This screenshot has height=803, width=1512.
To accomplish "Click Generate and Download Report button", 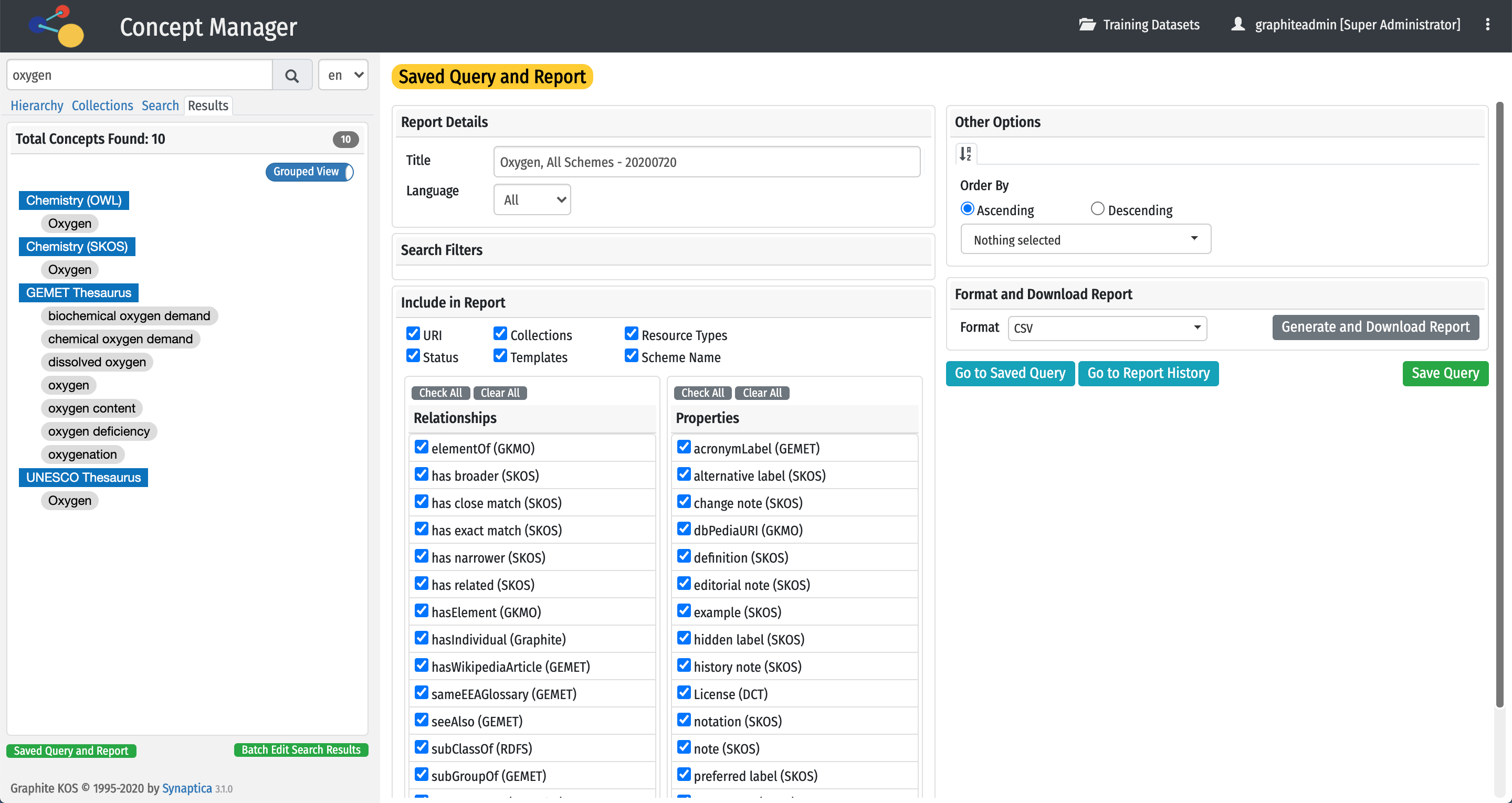I will (1374, 327).
